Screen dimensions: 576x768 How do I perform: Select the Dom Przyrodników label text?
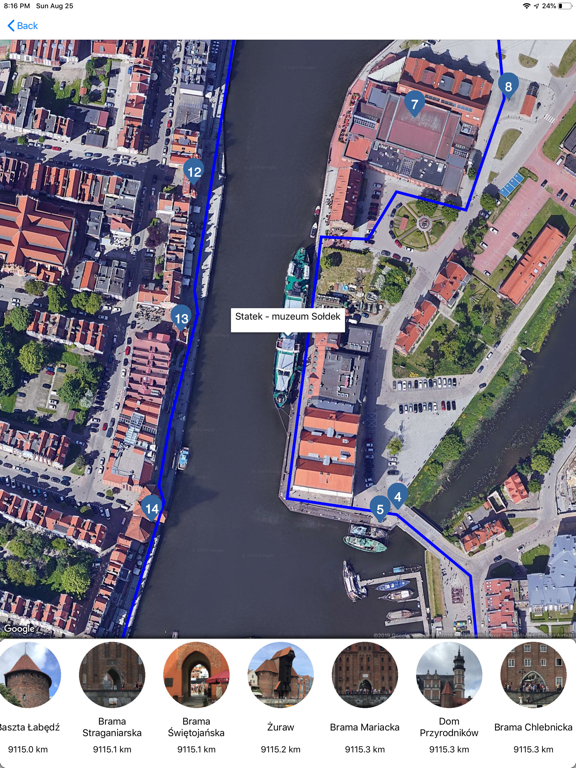point(449,727)
